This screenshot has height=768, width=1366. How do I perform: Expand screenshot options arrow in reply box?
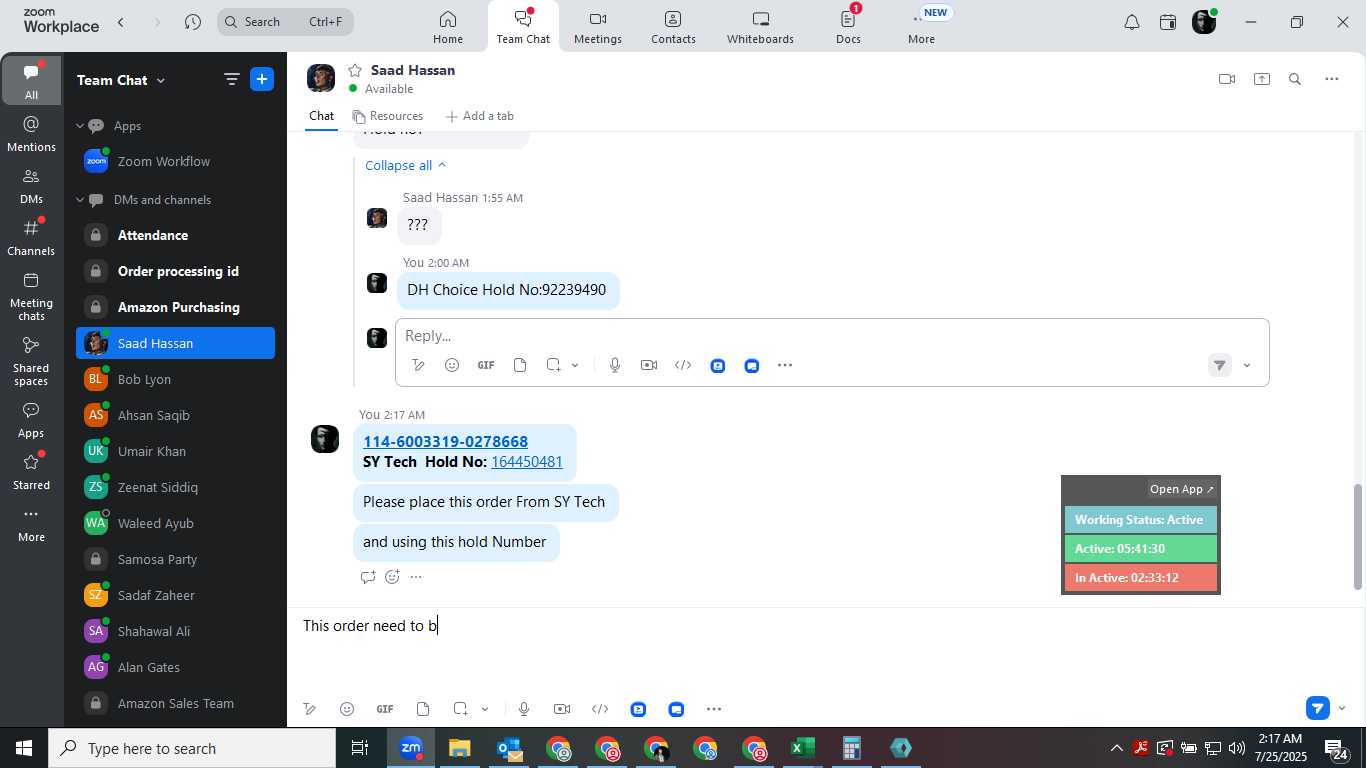(575, 365)
